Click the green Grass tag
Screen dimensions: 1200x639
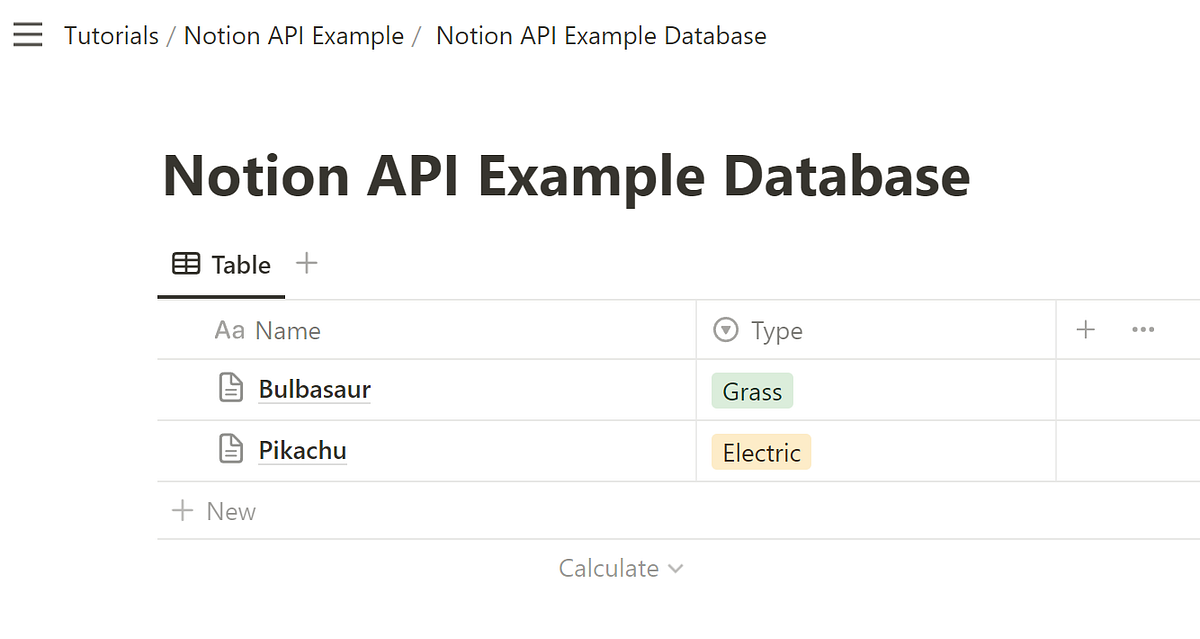click(x=752, y=392)
